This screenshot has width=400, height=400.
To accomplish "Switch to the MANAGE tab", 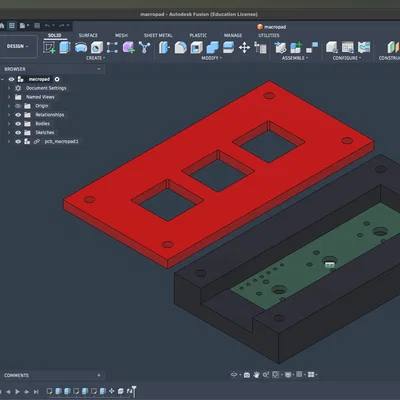I will click(233, 35).
